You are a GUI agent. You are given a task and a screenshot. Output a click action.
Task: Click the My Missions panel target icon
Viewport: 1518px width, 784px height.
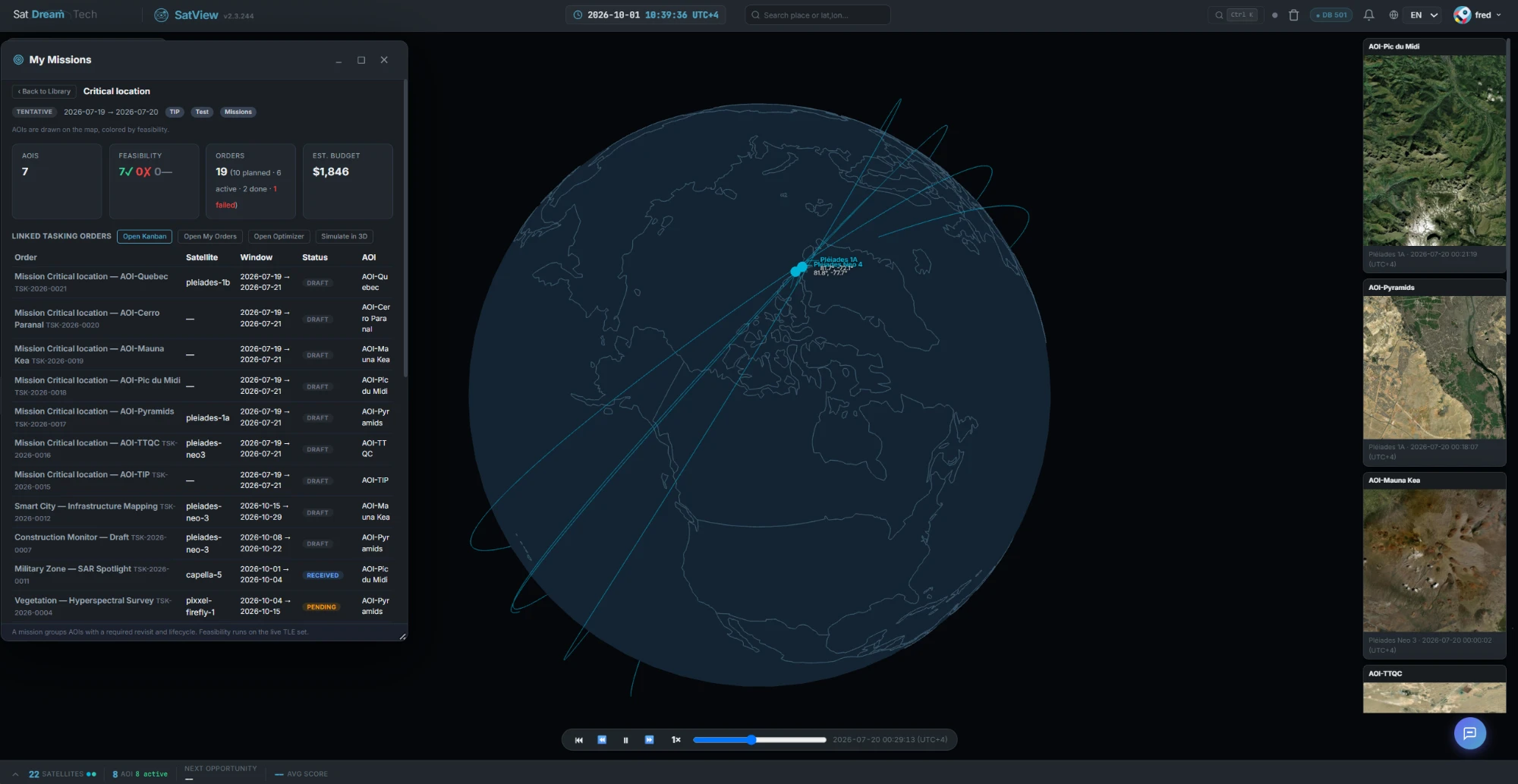pos(18,60)
